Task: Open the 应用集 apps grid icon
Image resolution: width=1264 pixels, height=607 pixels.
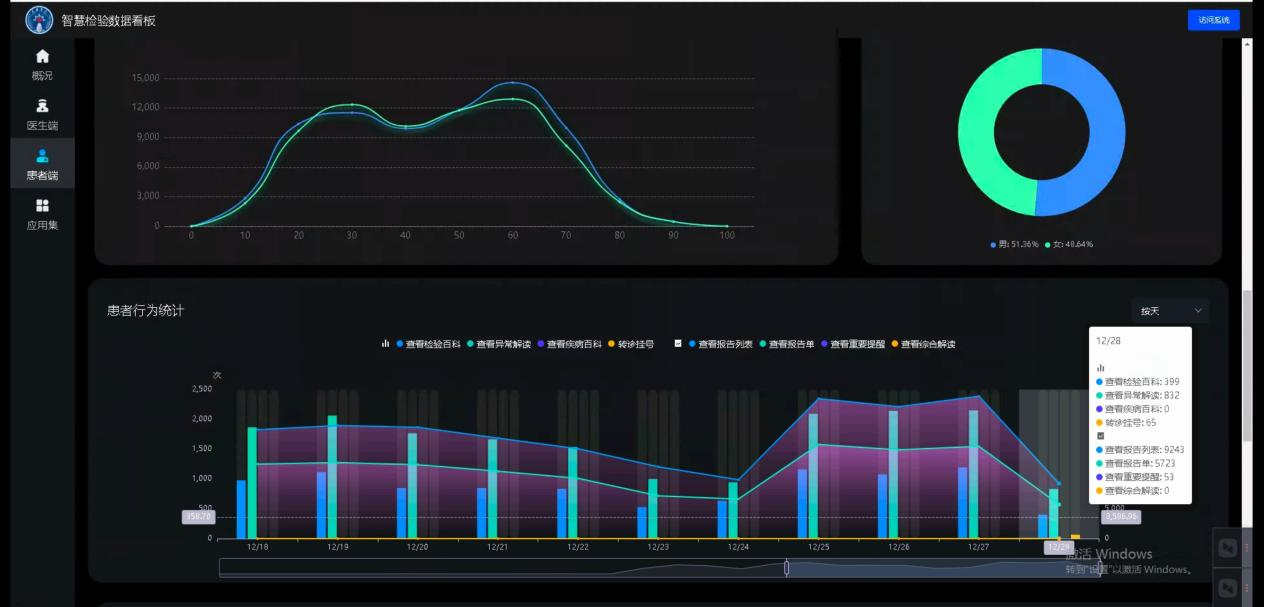Action: [42, 205]
